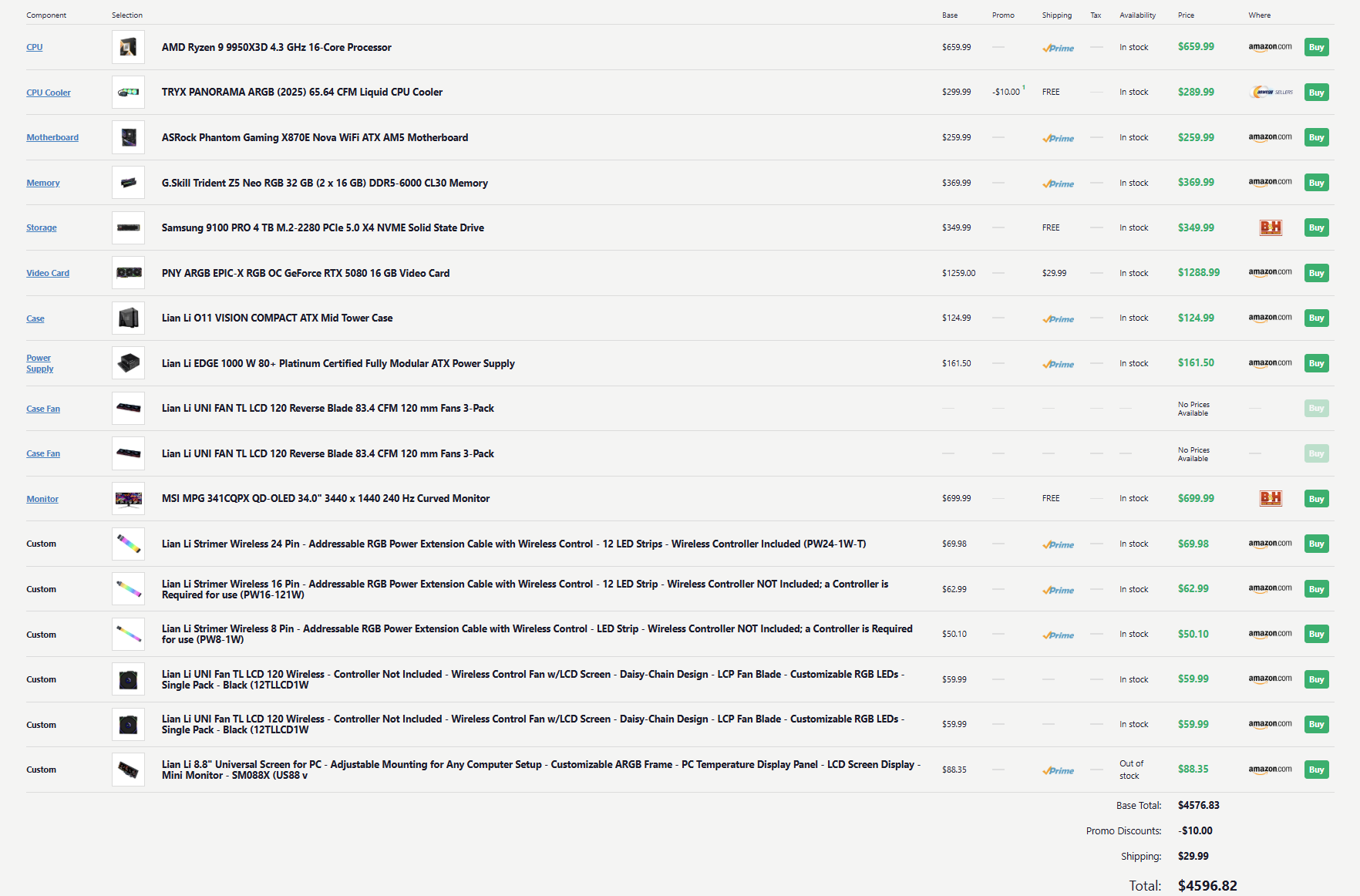The height and width of the screenshot is (896, 1360).
Task: Click the Prime icon for the Strimer Wireless 24 Pin
Action: pyautogui.click(x=1058, y=544)
